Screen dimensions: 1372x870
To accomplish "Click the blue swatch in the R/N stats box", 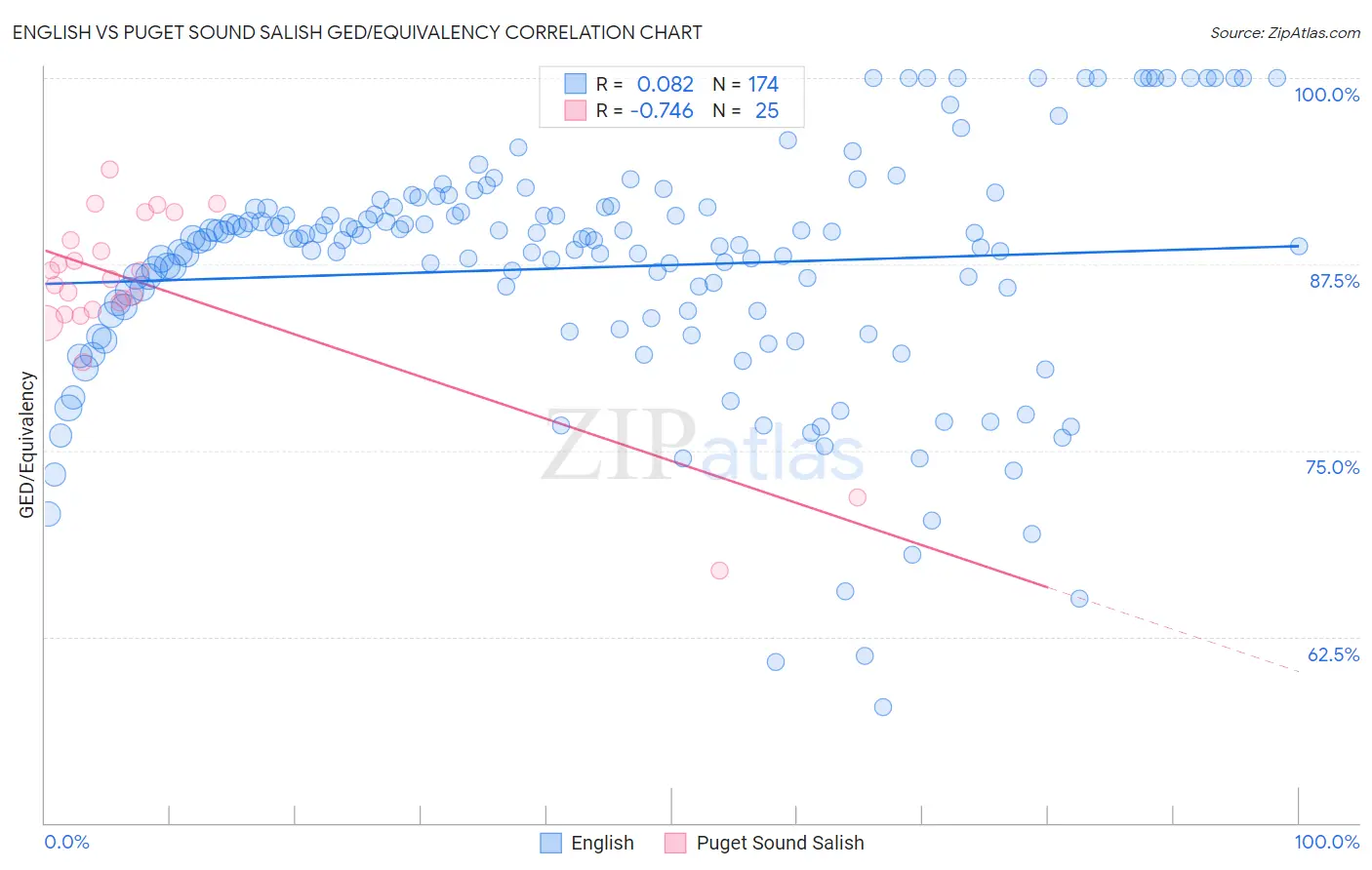I will click(x=576, y=84).
